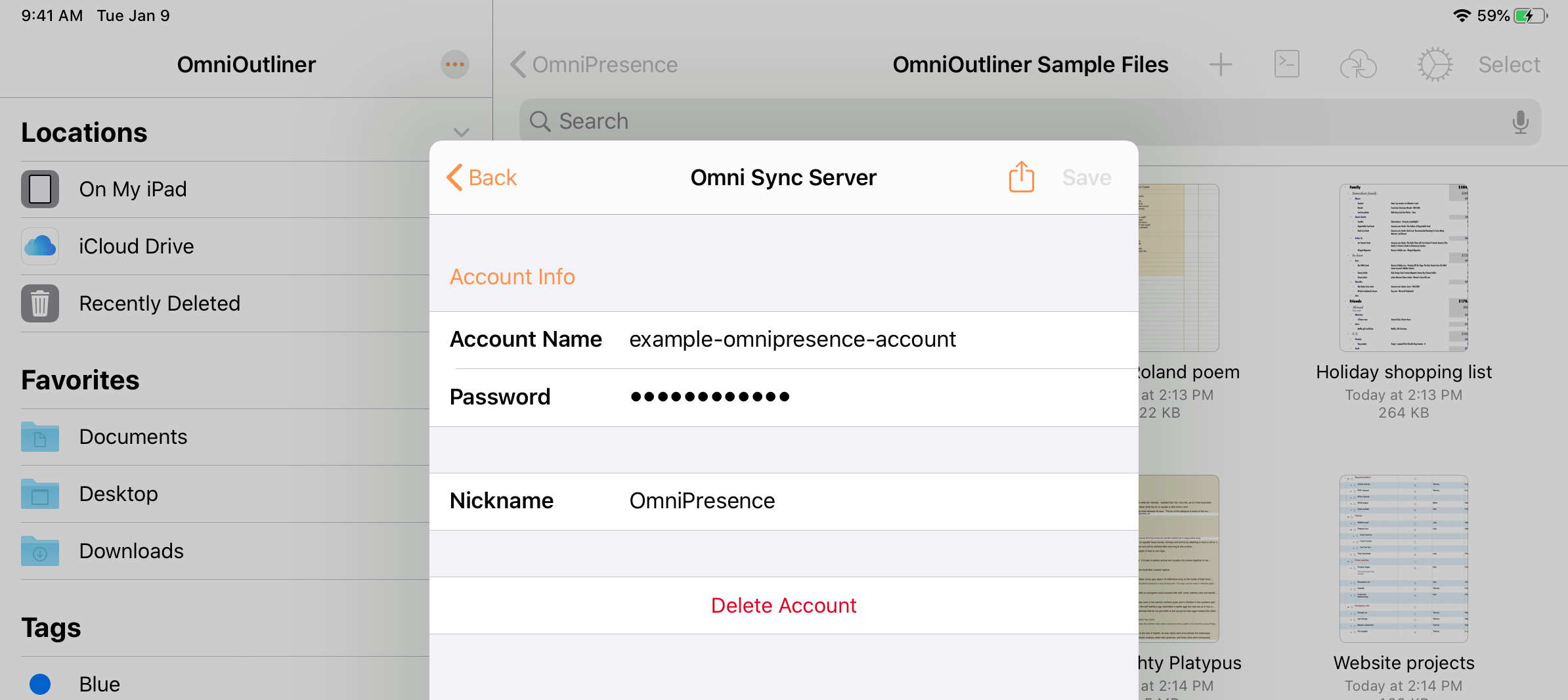The height and width of the screenshot is (700, 1568).
Task: Tap Save in Omni Sync Server dialog
Action: pos(1087,177)
